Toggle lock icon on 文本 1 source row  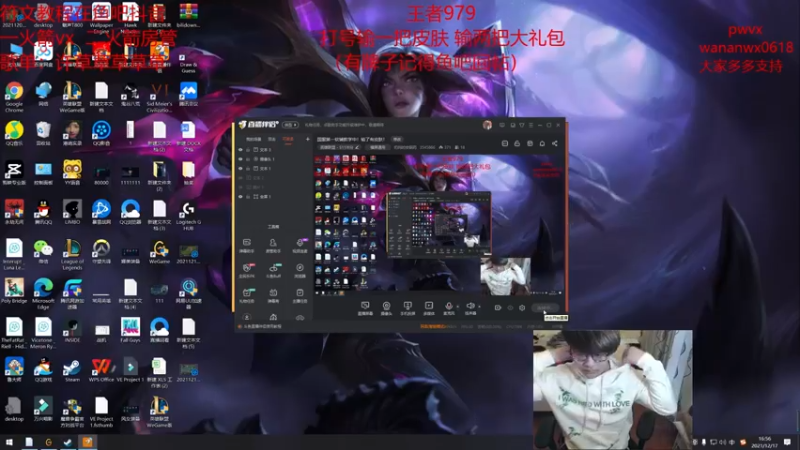click(x=248, y=168)
